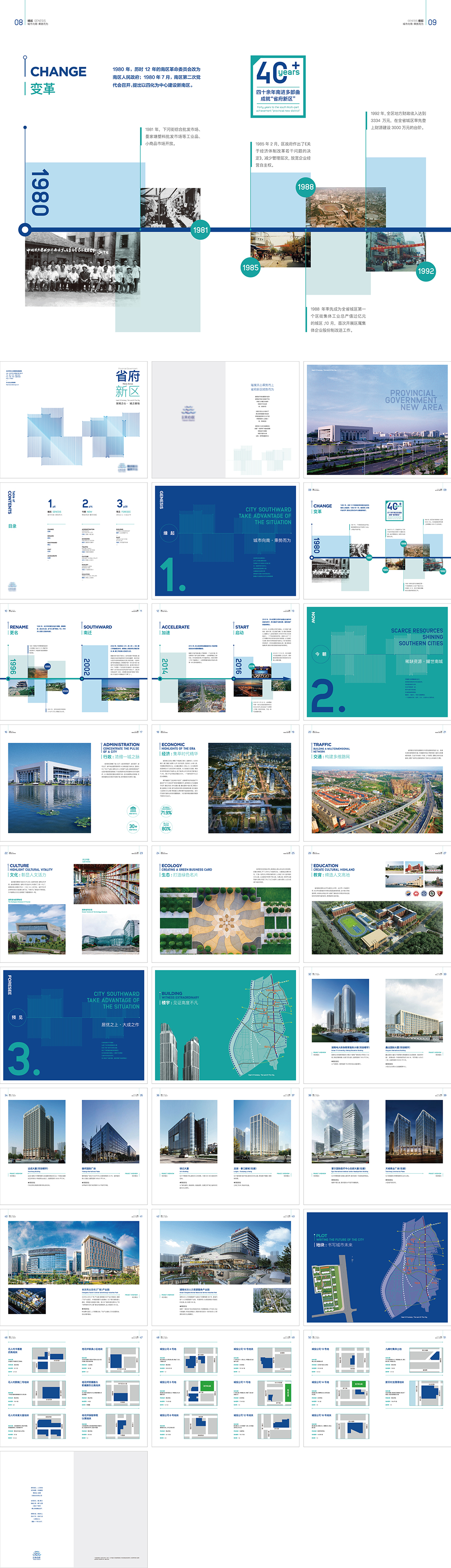Click the 预见 circle on Foresee chapter page

click(x=18, y=1017)
